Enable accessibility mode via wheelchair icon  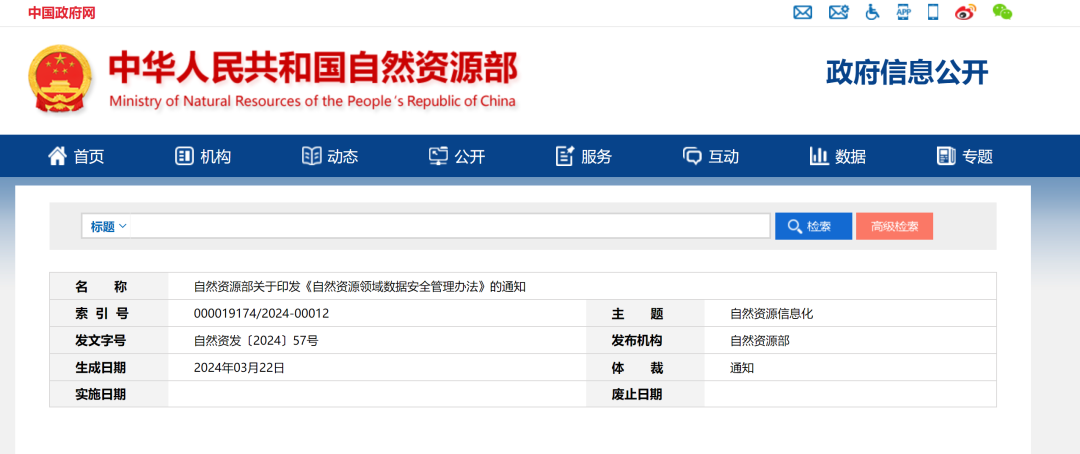point(872,12)
